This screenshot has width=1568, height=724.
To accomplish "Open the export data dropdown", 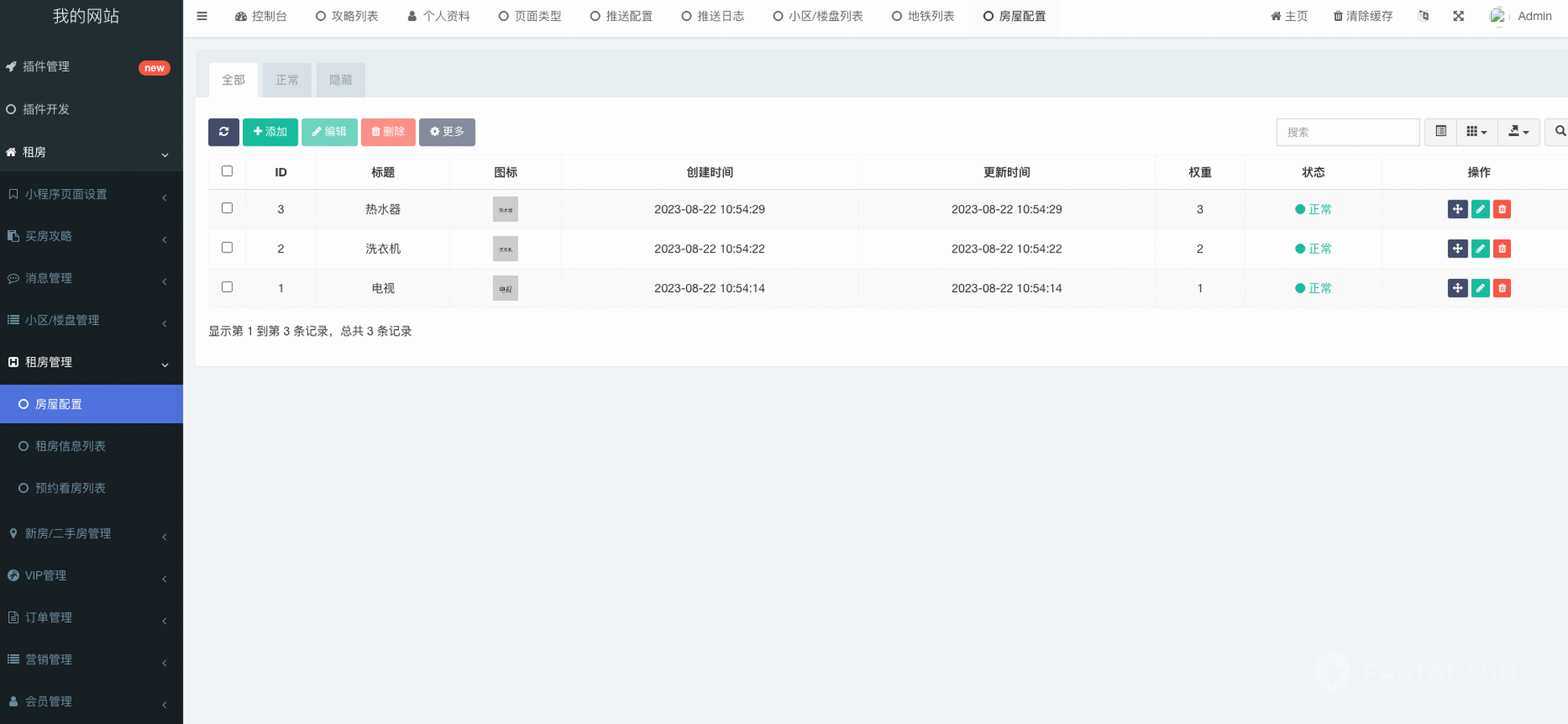I will pyautogui.click(x=1518, y=132).
